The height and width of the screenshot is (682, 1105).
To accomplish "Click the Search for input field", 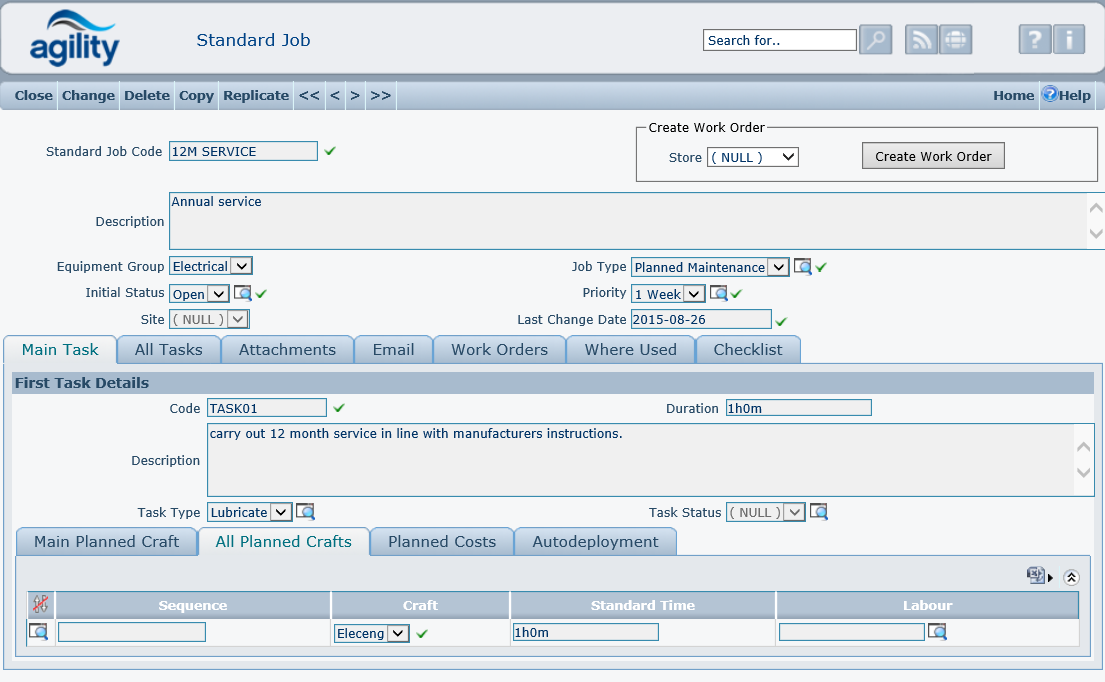I will [779, 40].
